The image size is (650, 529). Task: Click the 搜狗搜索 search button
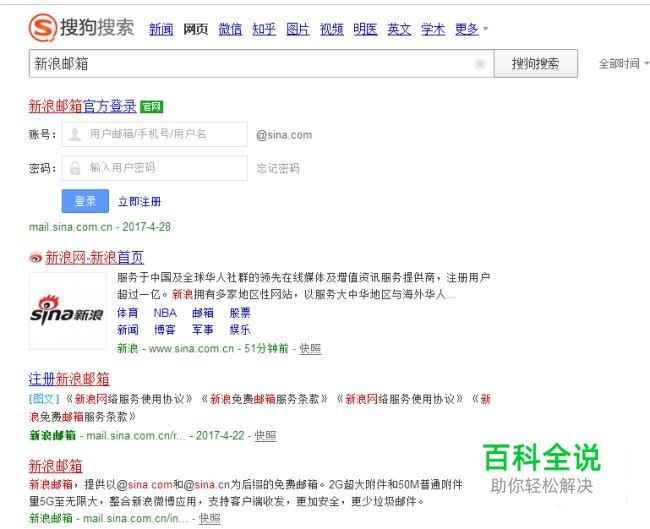[536, 63]
